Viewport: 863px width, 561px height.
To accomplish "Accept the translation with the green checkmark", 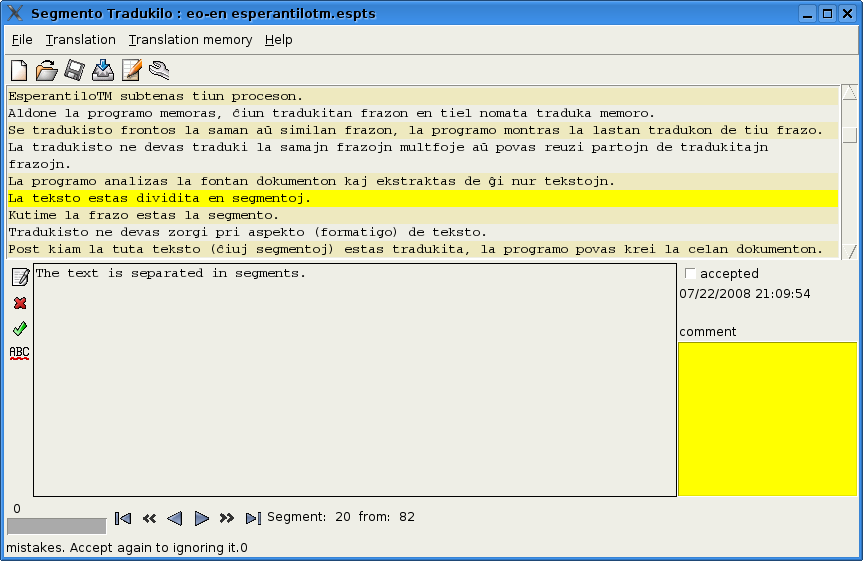I will (19, 328).
